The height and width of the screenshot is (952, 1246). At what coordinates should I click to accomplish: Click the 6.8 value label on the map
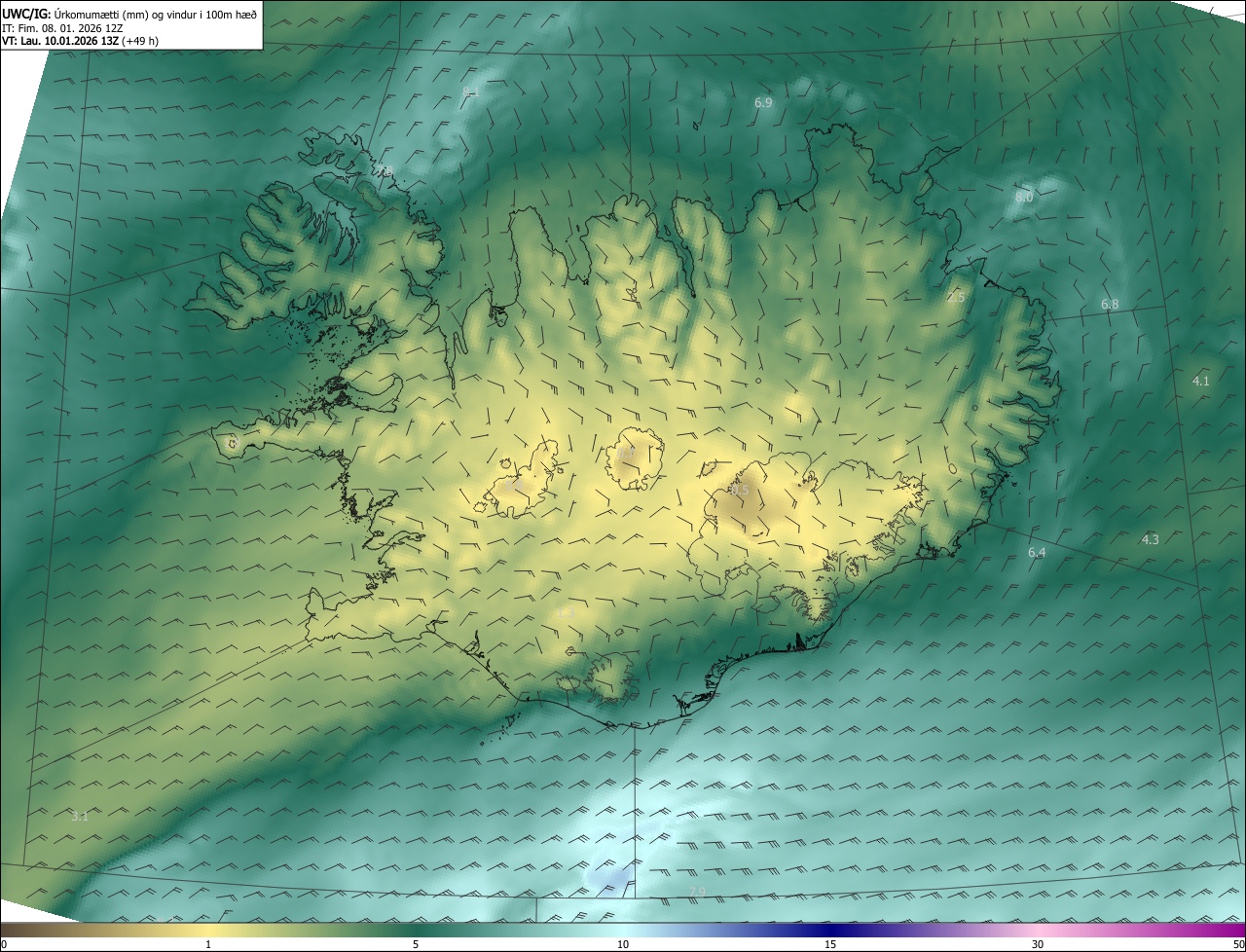[1110, 305]
